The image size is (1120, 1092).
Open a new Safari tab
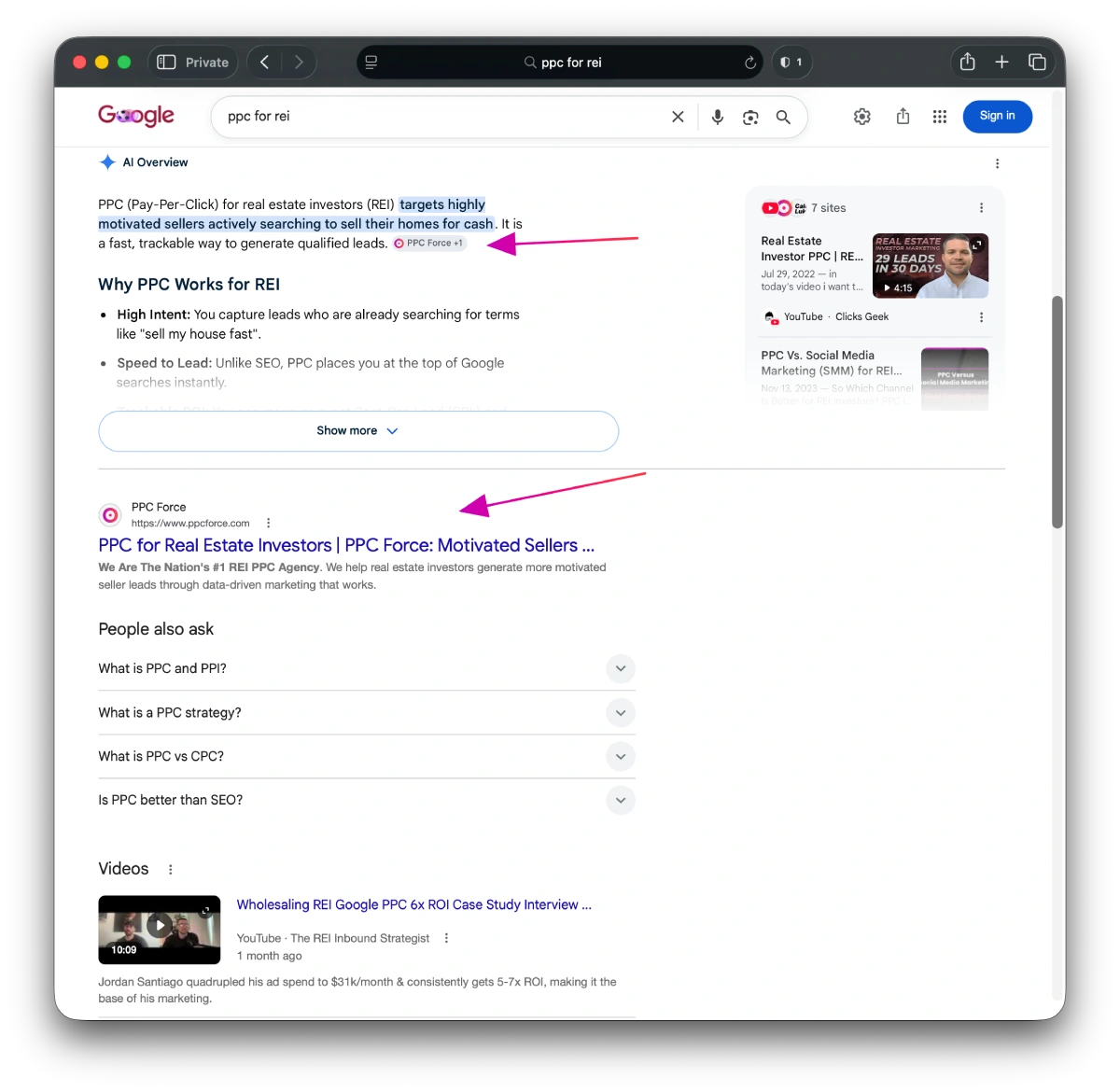click(x=1001, y=62)
